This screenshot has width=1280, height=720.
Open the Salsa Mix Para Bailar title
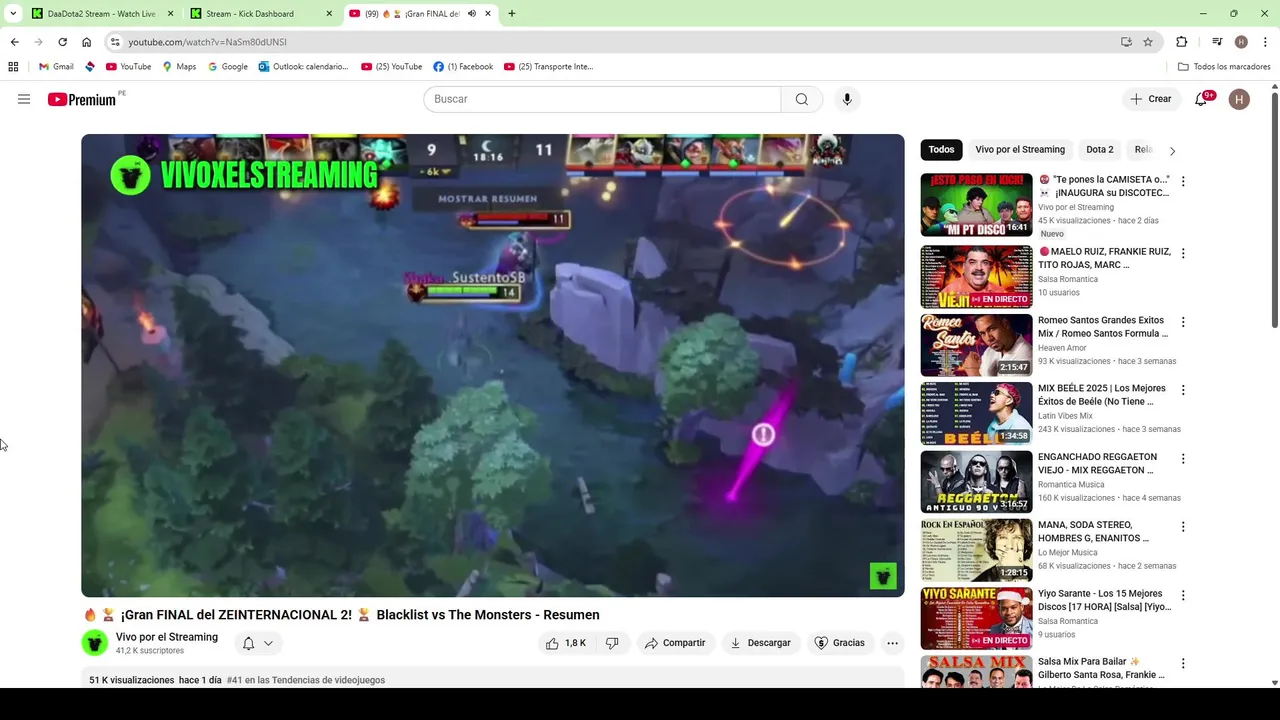point(1101,668)
